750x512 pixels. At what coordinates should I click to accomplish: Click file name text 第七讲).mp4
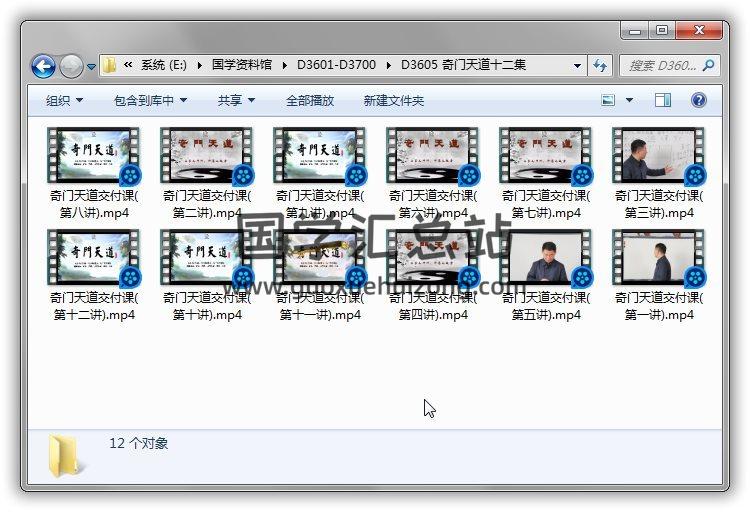pos(546,213)
